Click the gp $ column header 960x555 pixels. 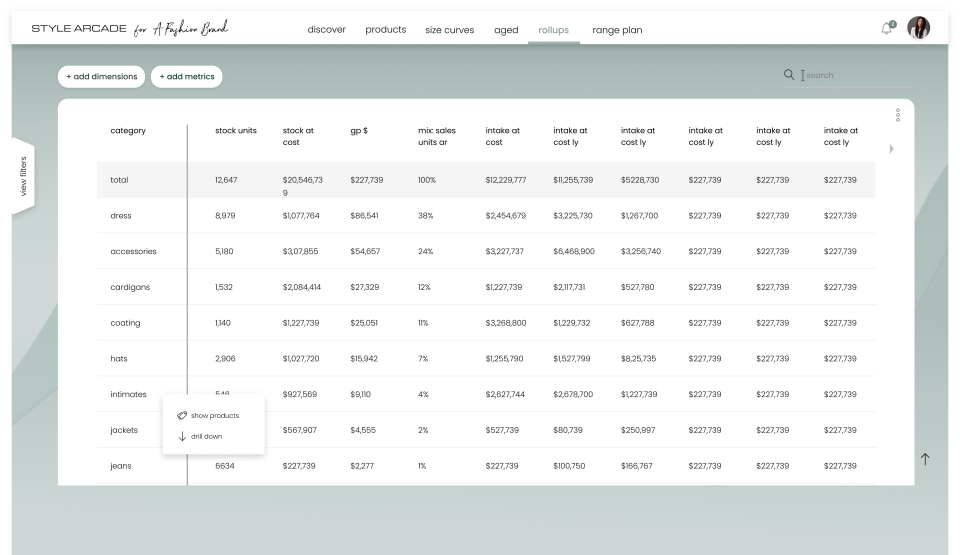pos(359,130)
